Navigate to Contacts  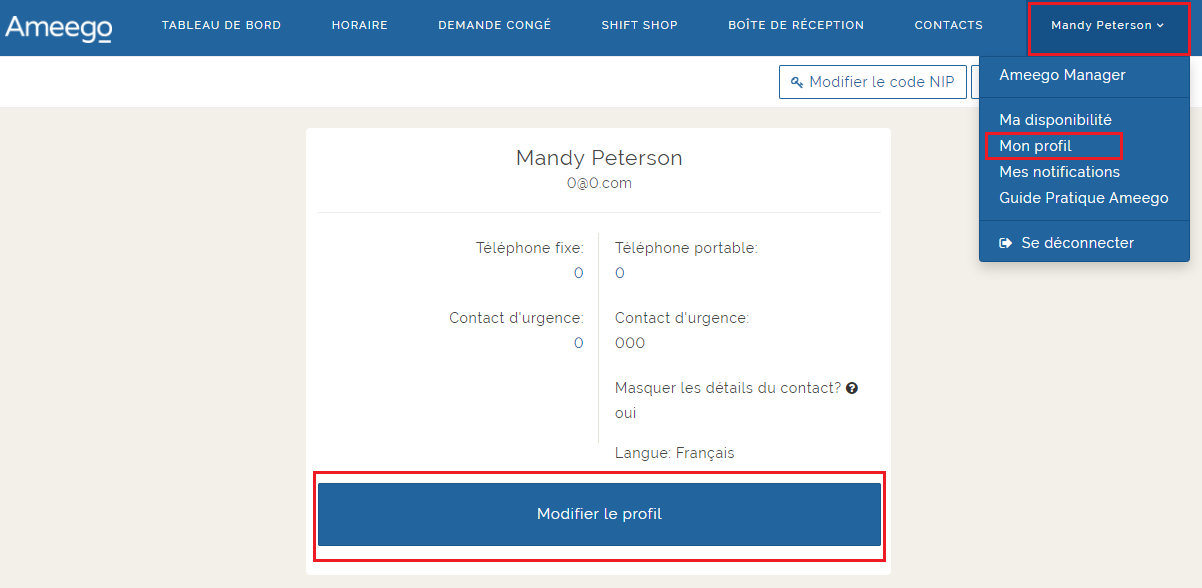coord(948,26)
